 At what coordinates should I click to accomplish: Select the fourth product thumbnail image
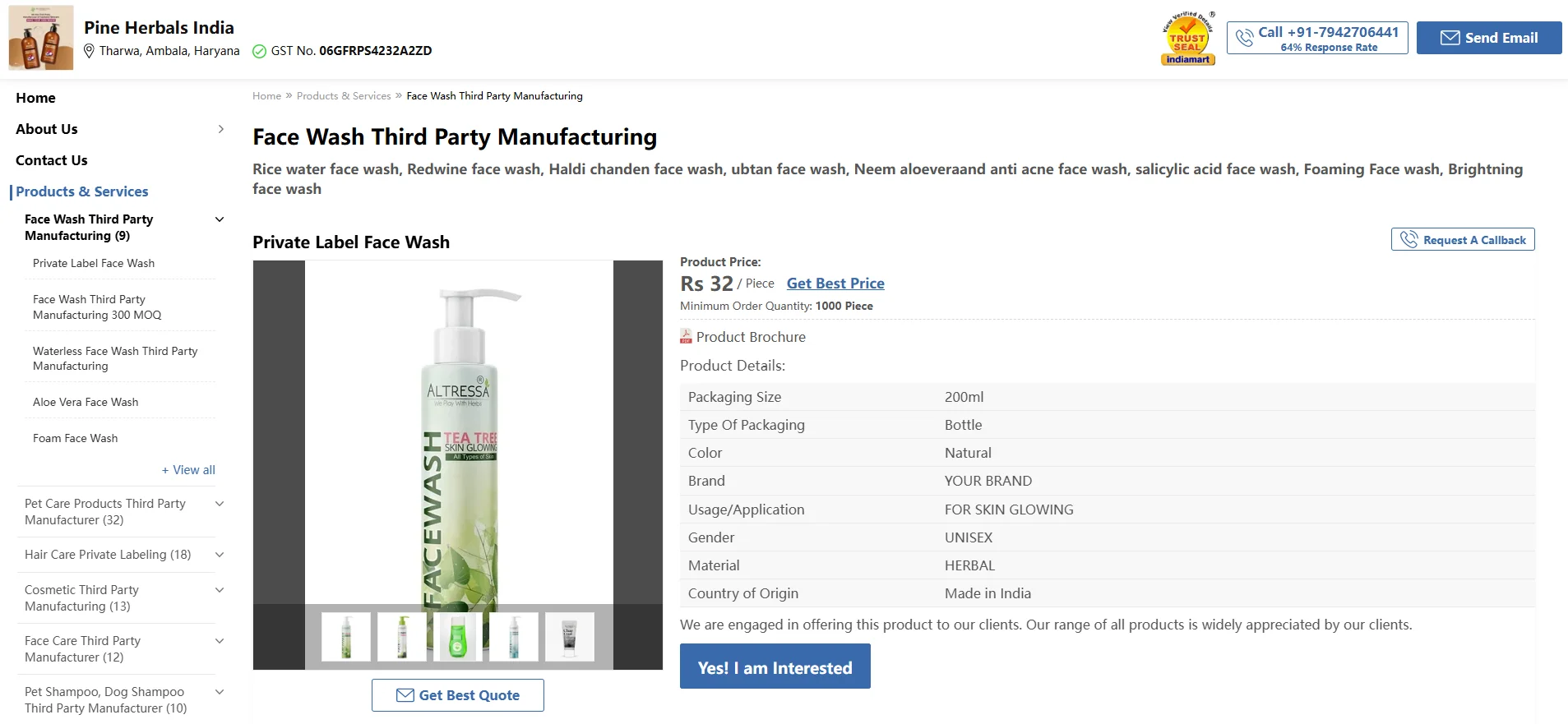pyautogui.click(x=514, y=637)
